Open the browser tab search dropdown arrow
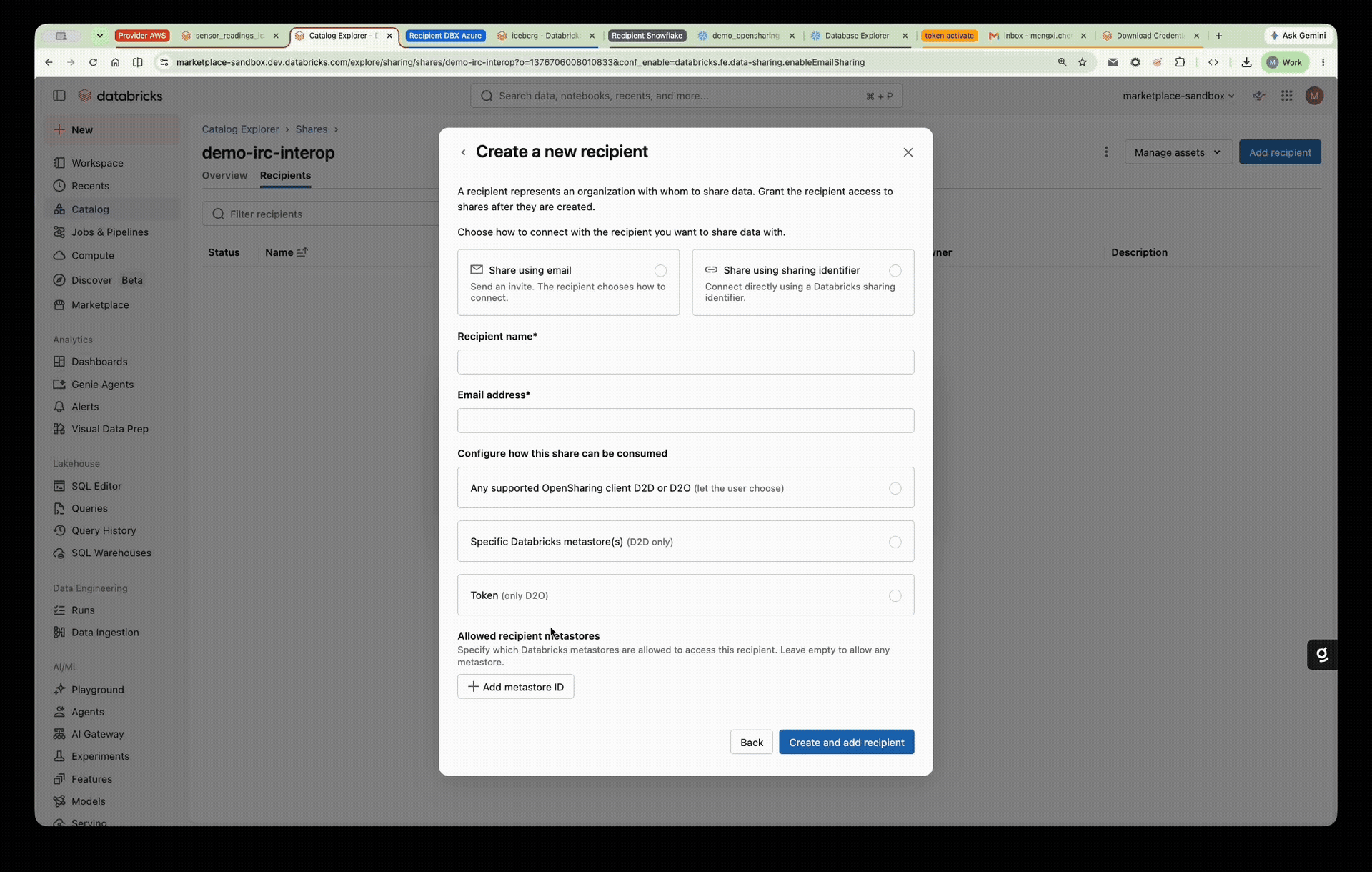 100,36
